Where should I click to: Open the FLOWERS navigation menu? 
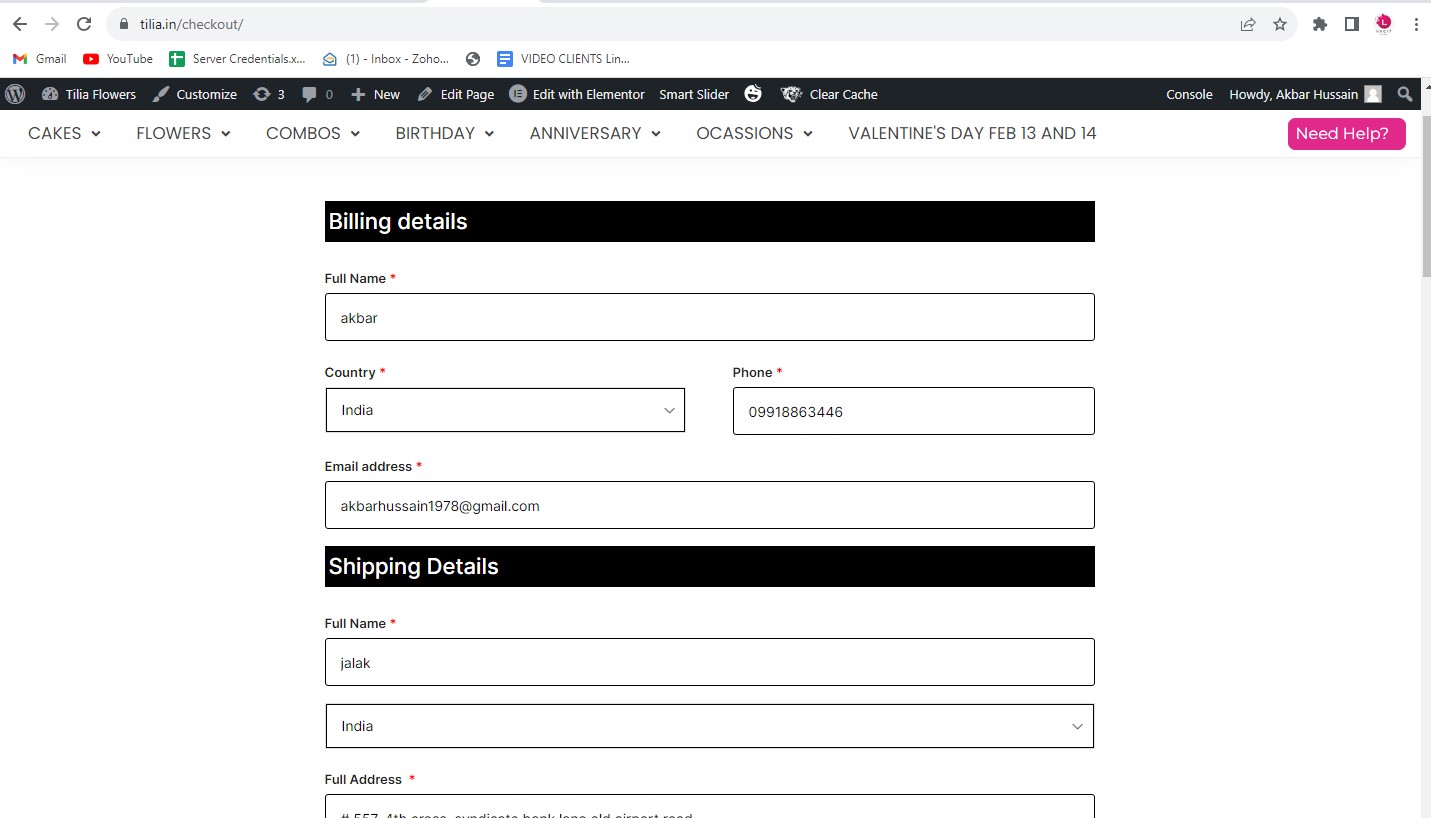(x=183, y=133)
